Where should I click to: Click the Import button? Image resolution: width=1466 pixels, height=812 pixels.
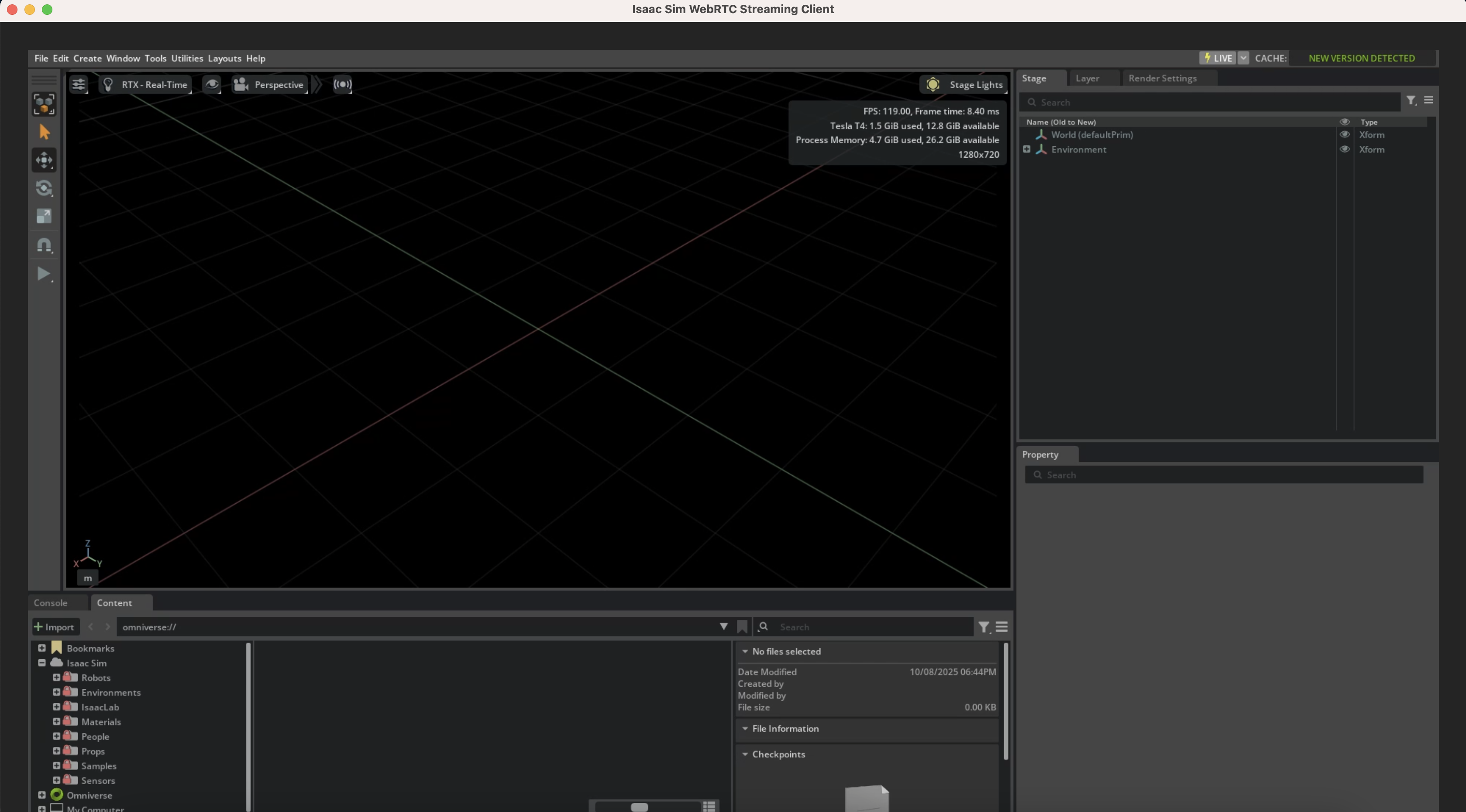click(x=55, y=626)
